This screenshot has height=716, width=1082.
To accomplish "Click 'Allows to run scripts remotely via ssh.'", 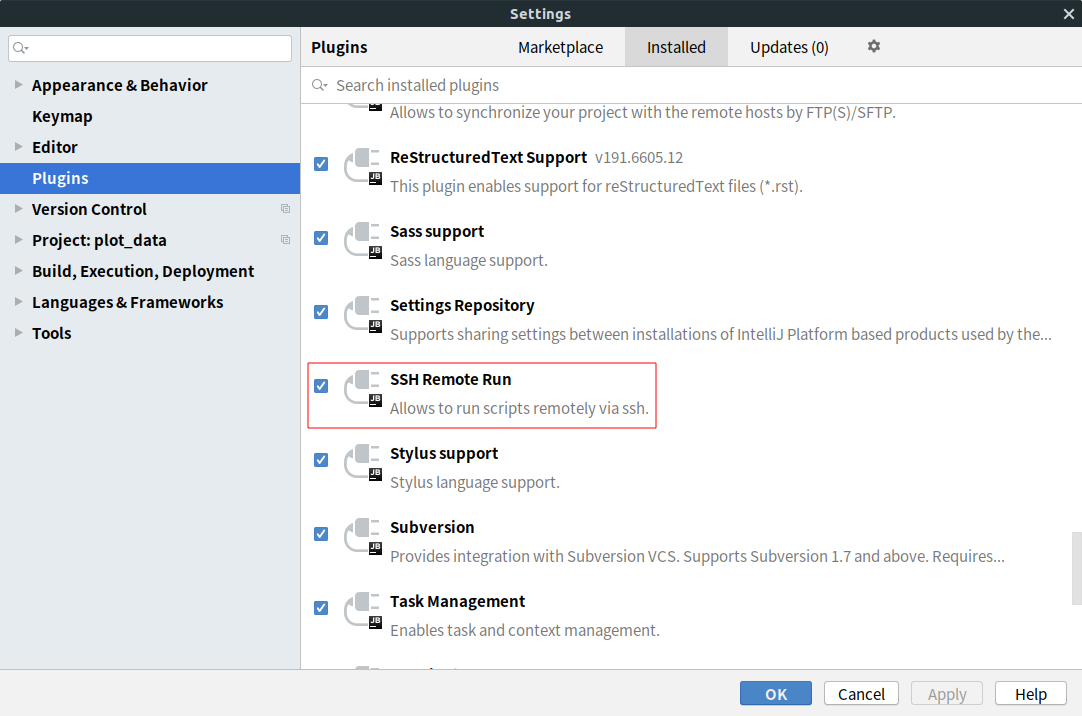I will (x=519, y=408).
